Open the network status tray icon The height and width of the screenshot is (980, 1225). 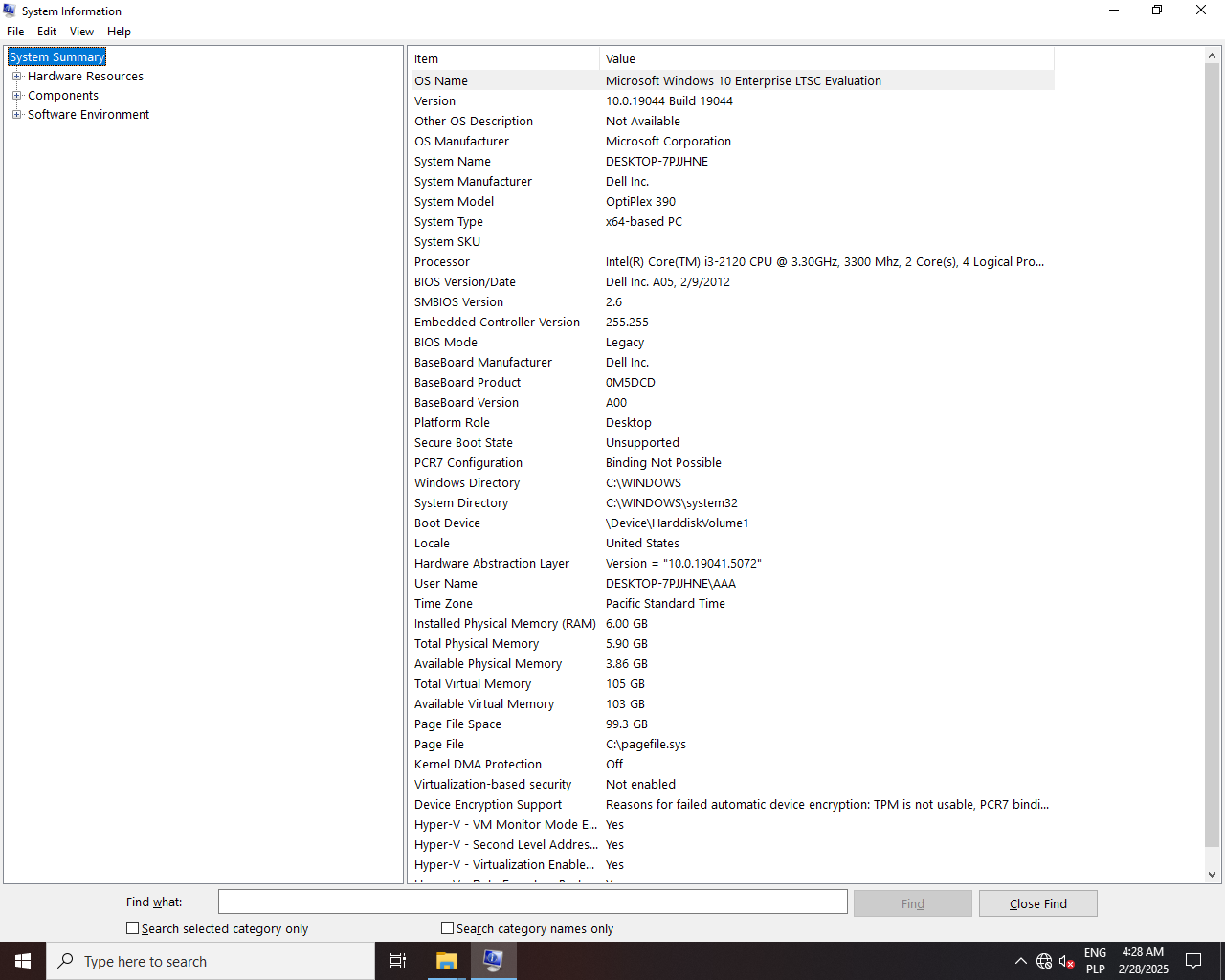[1044, 961]
